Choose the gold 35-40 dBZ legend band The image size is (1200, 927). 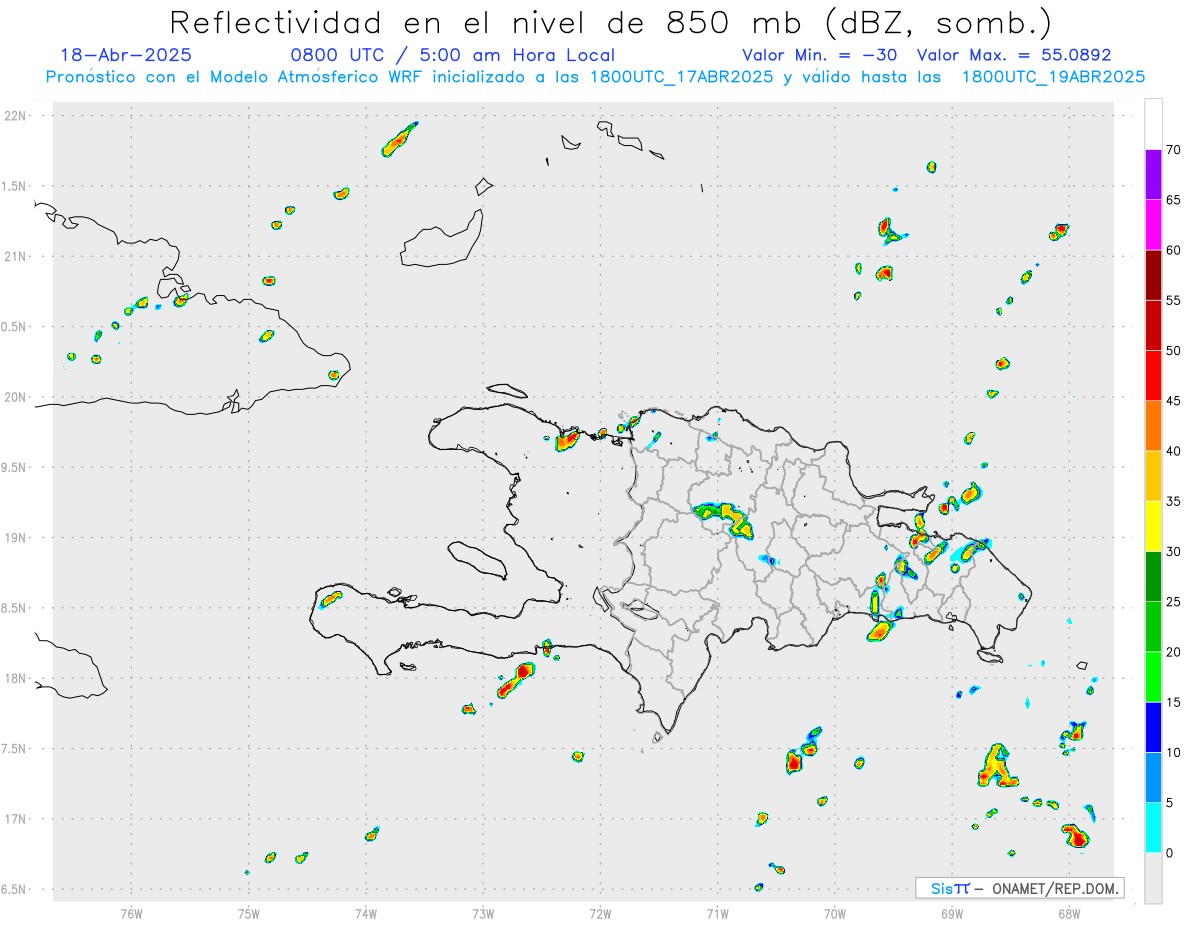tap(1153, 476)
